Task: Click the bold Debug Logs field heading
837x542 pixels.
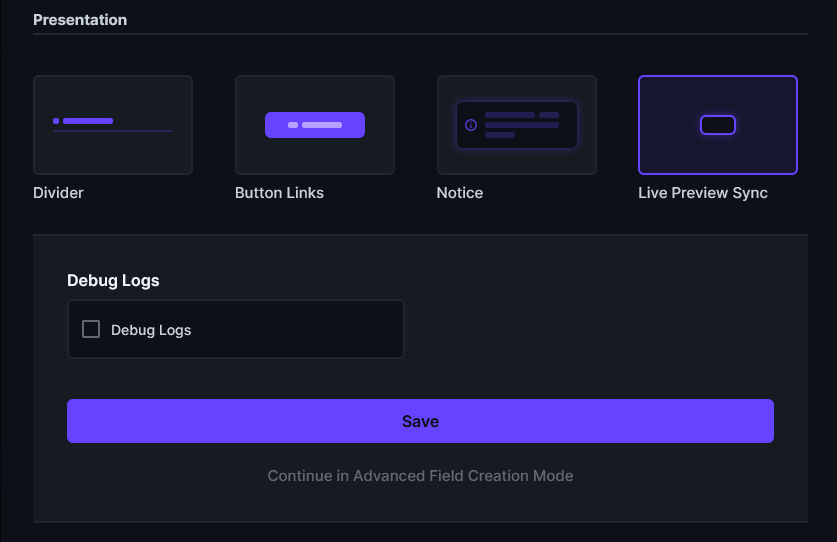Action: pos(113,281)
